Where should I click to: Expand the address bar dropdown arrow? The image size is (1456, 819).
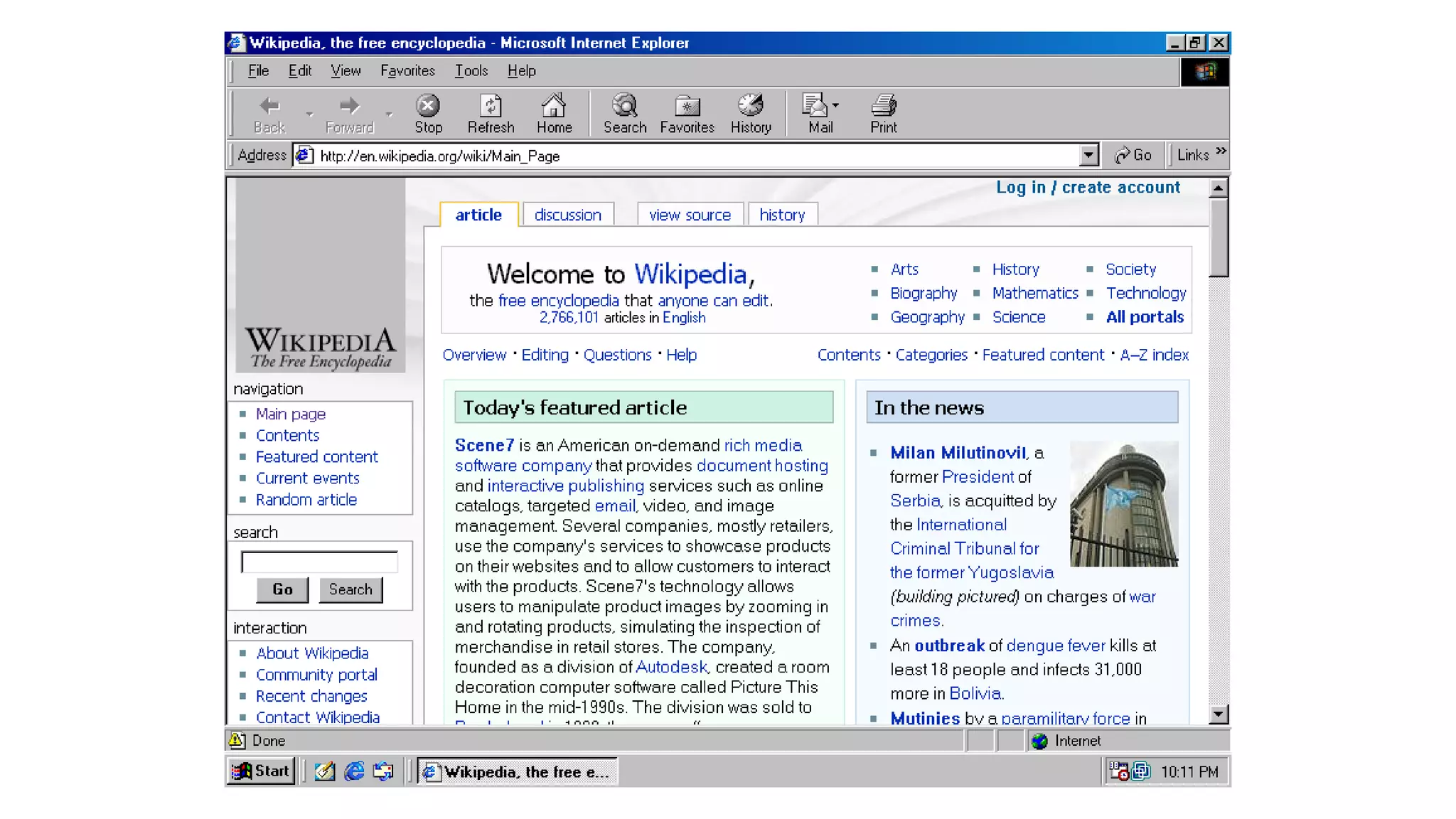1088,155
